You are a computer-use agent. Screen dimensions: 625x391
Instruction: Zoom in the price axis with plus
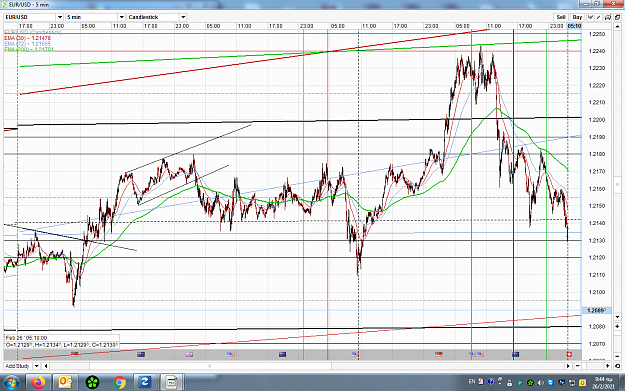click(617, 326)
